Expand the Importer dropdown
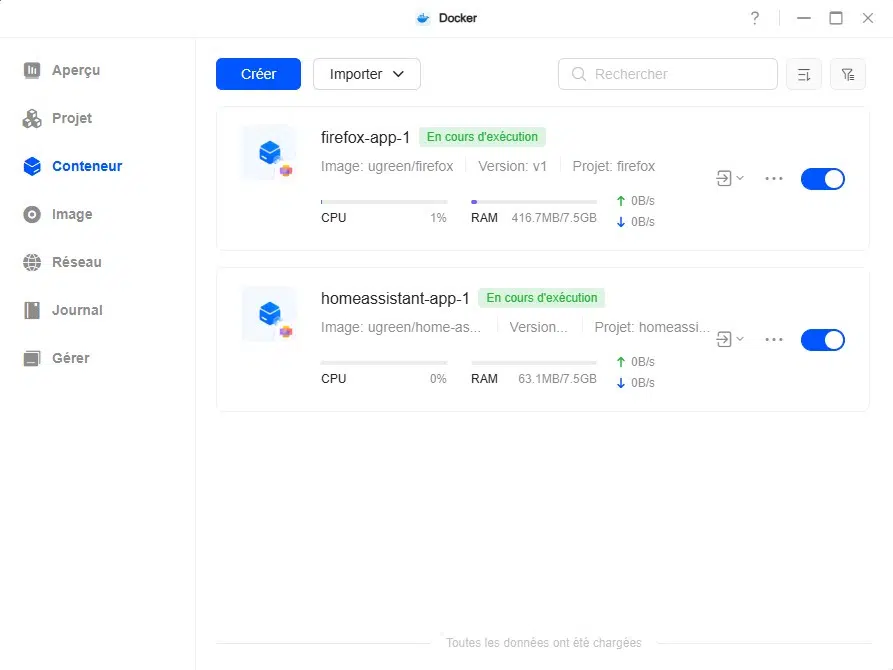893x670 pixels. (366, 74)
